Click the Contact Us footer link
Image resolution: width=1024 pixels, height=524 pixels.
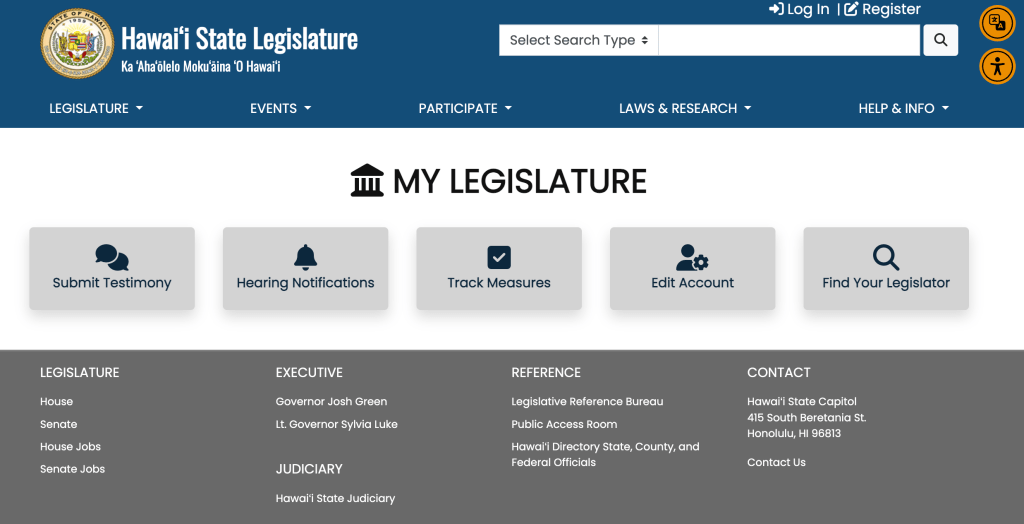[x=776, y=463]
